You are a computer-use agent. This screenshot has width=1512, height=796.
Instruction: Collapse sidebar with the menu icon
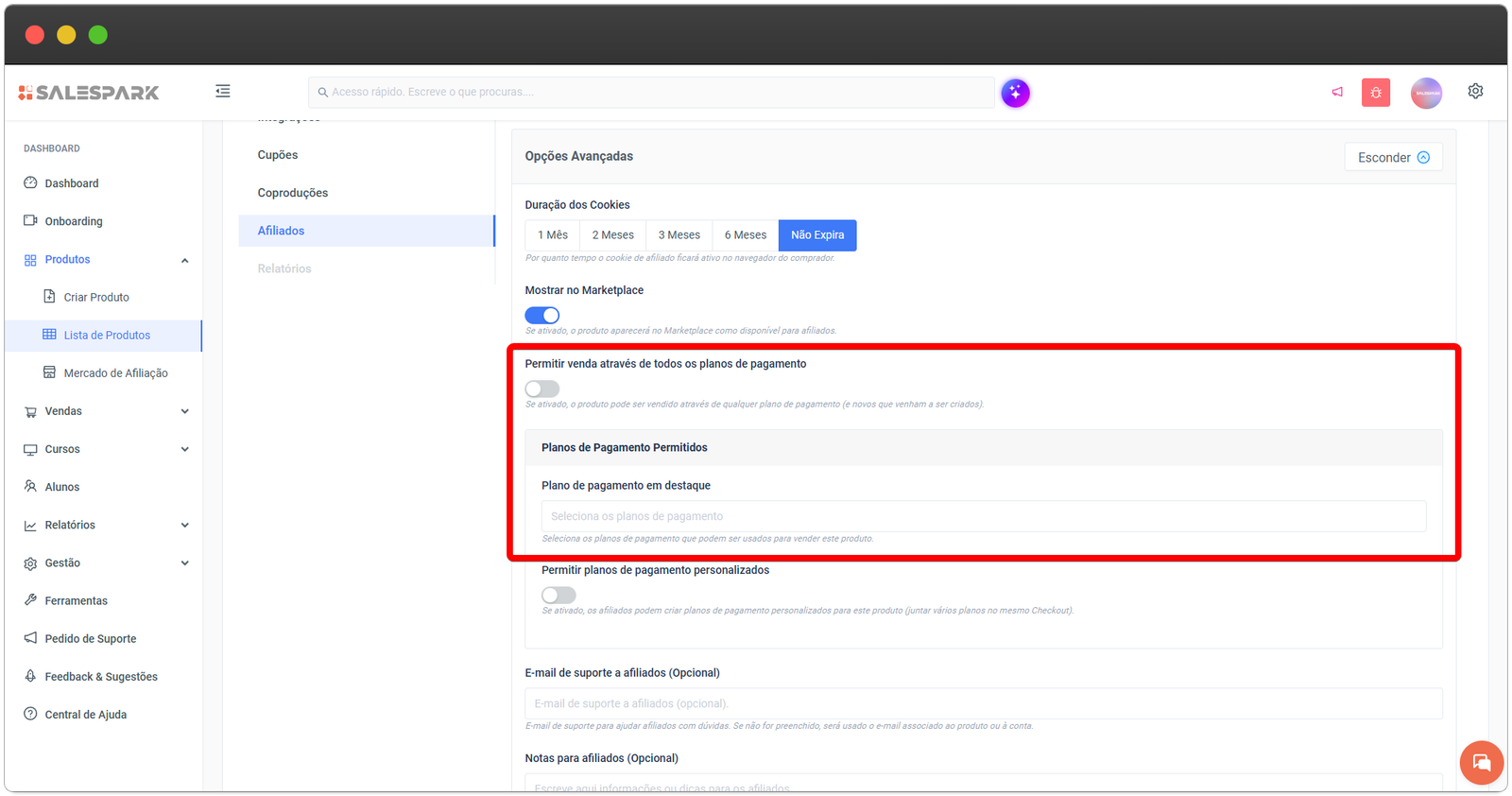223,92
